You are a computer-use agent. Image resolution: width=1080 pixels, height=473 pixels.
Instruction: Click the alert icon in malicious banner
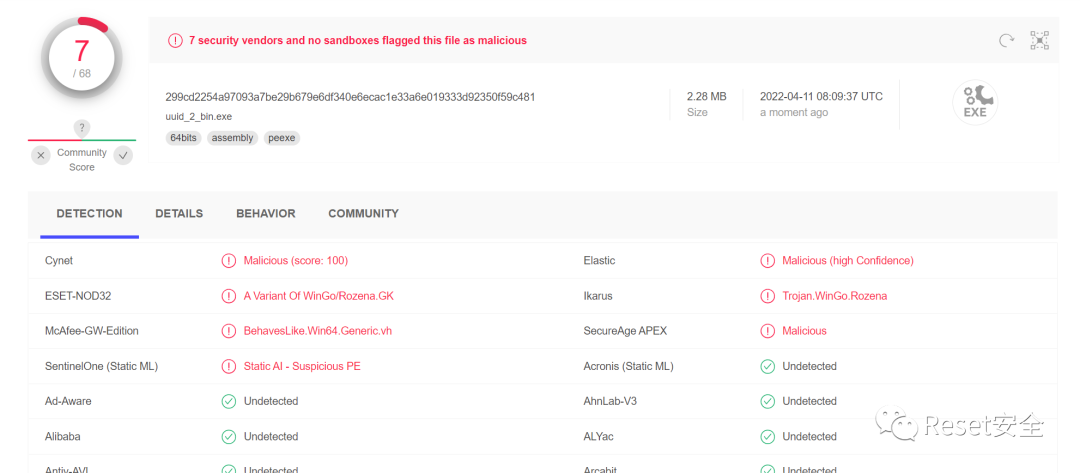(x=175, y=41)
